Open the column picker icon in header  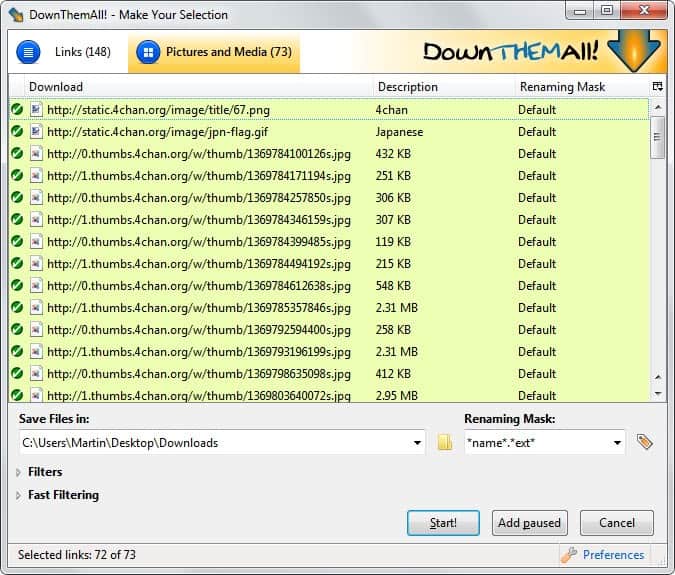pyautogui.click(x=657, y=87)
